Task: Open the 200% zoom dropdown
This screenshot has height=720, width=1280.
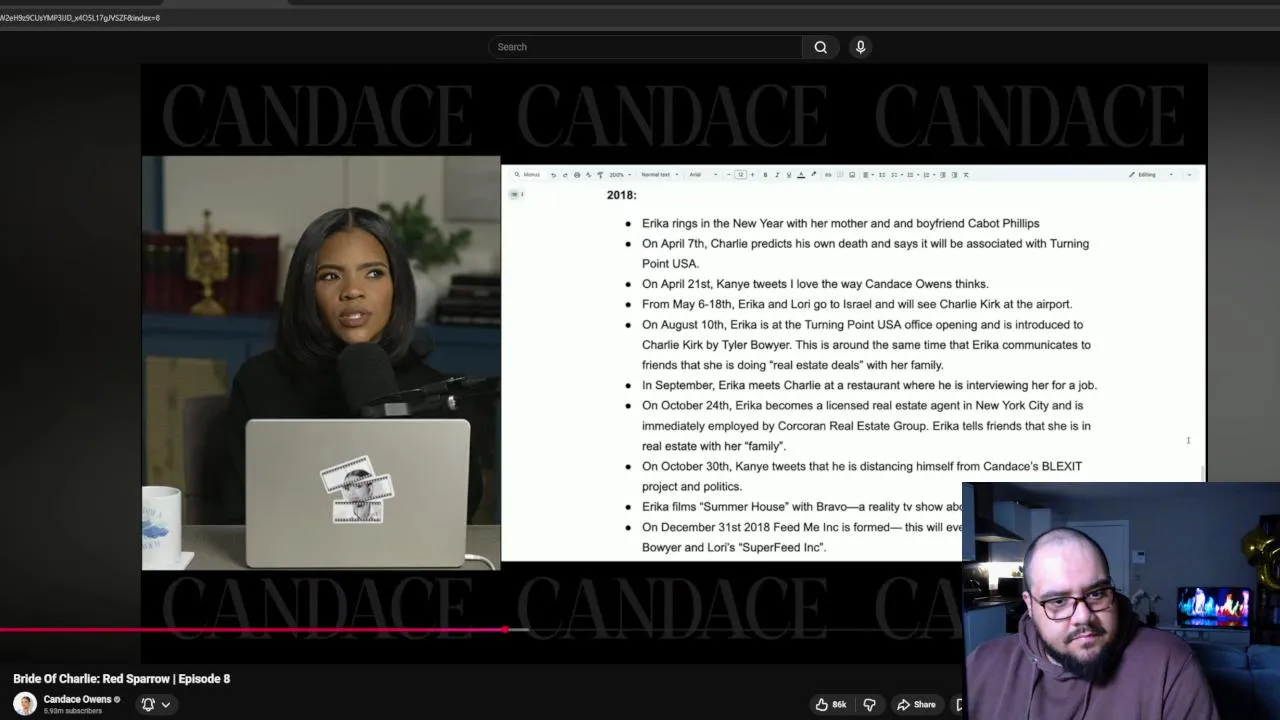Action: click(620, 175)
